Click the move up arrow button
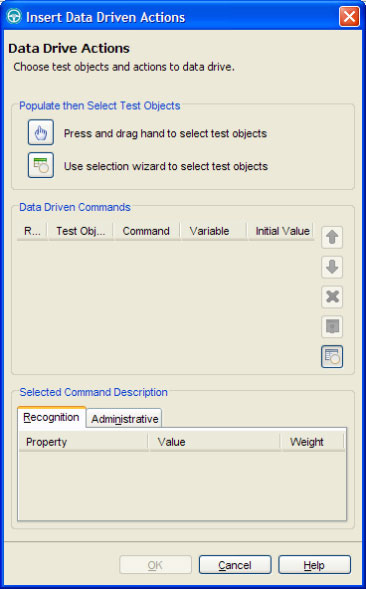 332,237
